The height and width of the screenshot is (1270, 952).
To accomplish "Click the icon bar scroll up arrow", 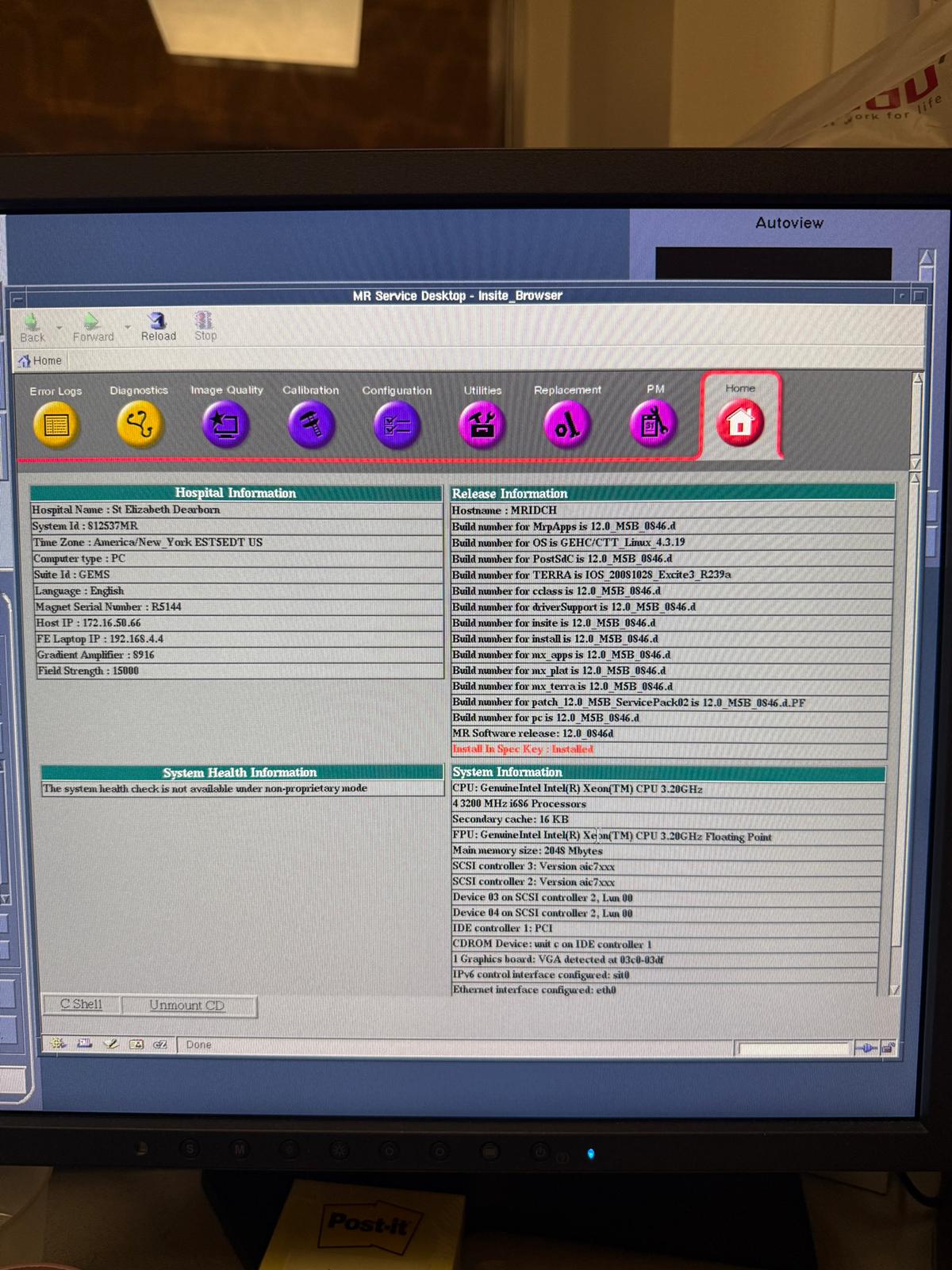I will 917,379.
